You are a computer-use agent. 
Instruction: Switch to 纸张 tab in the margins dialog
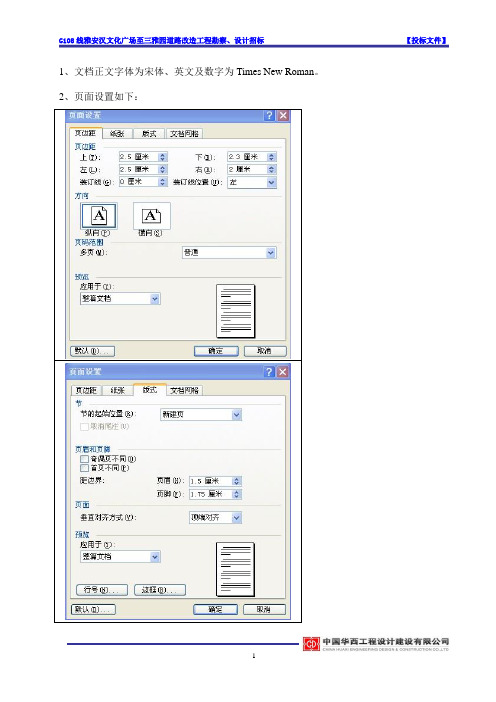click(x=117, y=134)
